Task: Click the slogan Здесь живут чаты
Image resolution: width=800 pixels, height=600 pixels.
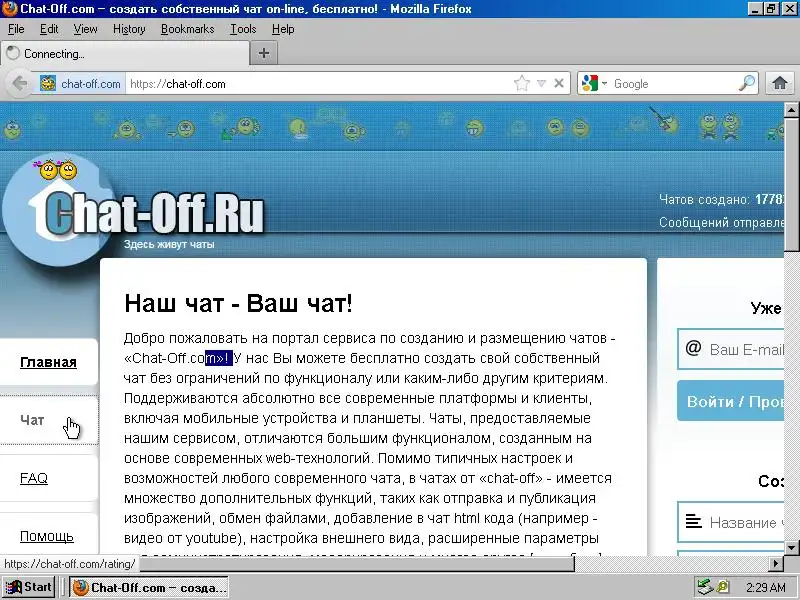Action: [169, 244]
